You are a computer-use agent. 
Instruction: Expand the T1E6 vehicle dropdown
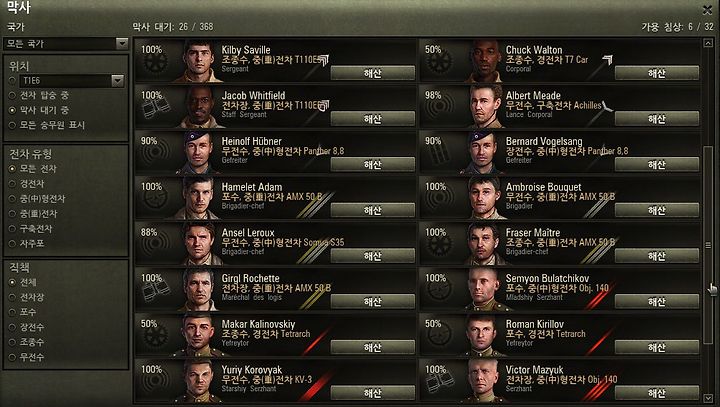118,81
